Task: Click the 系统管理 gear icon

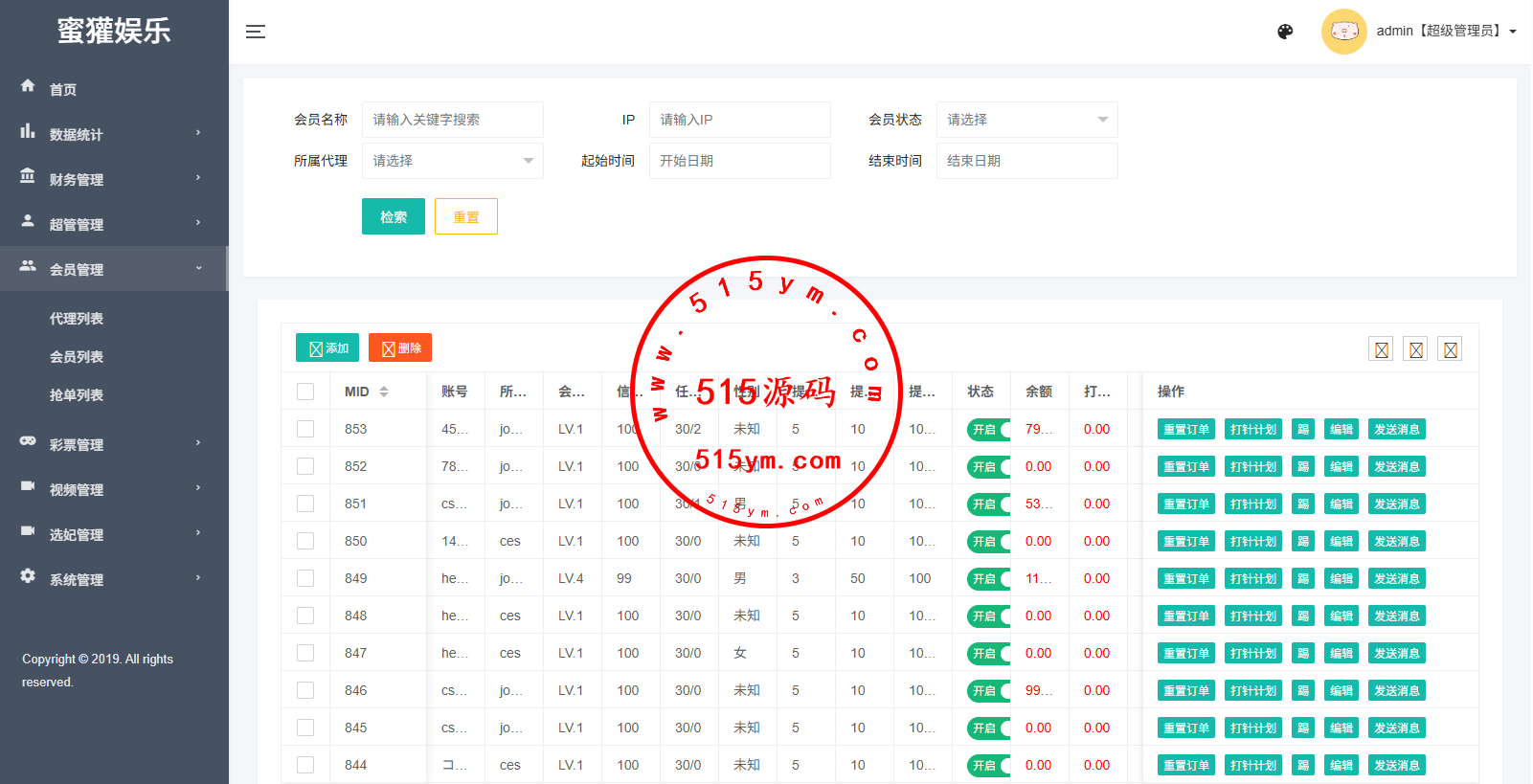Action: 28,576
